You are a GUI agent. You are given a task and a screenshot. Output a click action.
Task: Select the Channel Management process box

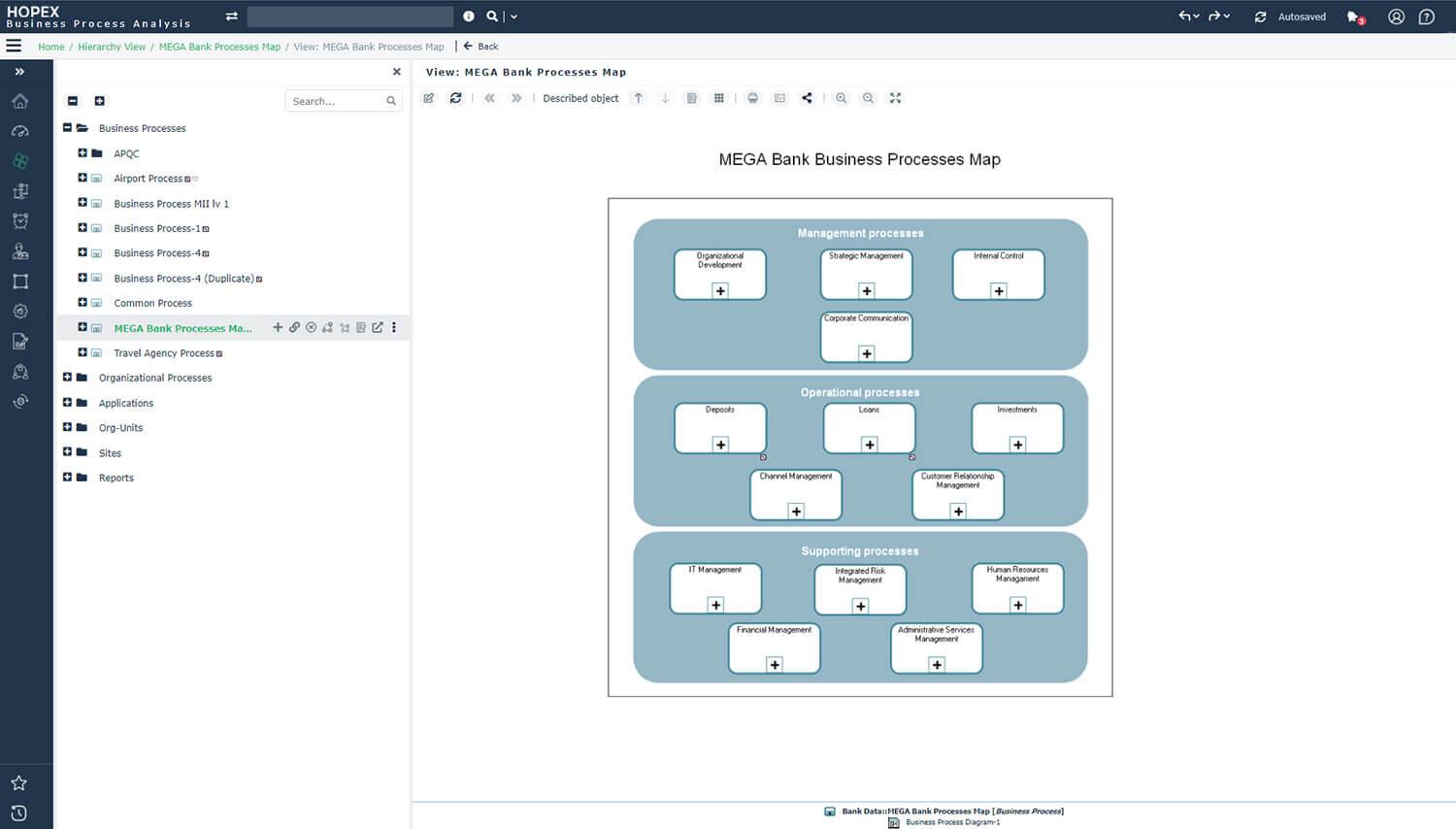tap(796, 495)
